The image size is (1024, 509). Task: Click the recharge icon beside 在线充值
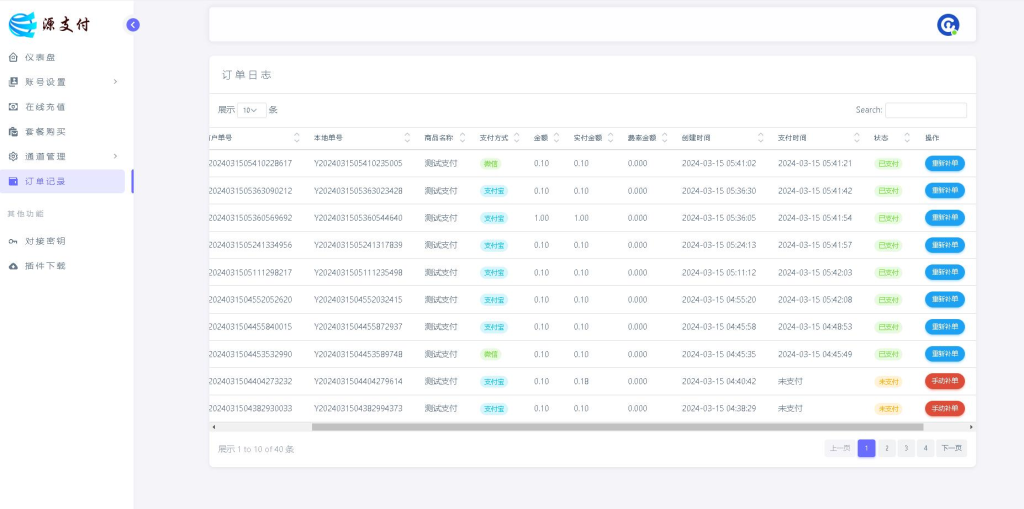click(13, 107)
